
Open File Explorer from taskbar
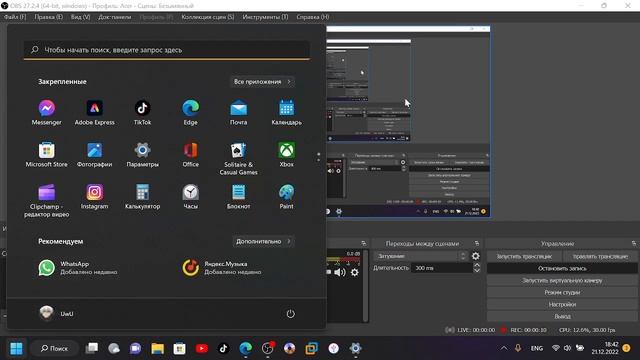tap(158, 348)
